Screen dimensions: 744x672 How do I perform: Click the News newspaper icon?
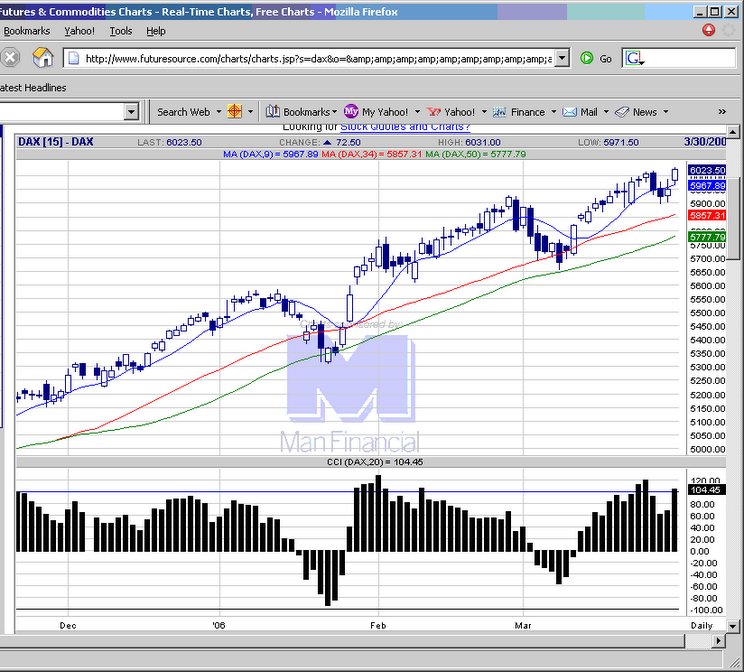622,112
